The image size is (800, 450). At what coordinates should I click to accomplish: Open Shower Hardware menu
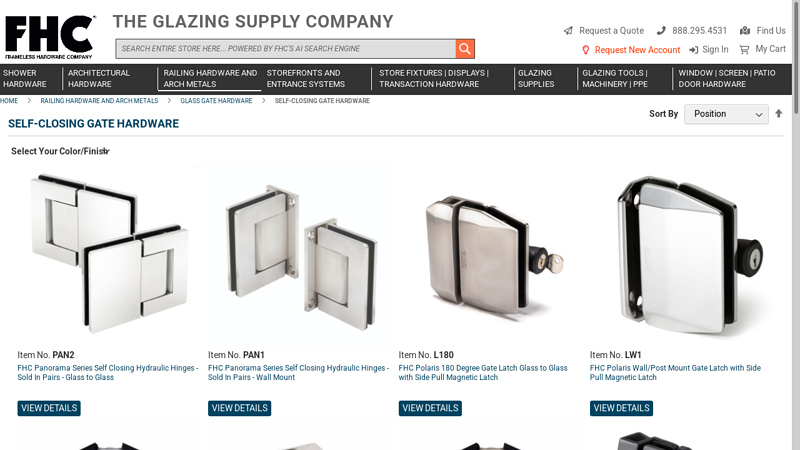pyautogui.click(x=25, y=79)
